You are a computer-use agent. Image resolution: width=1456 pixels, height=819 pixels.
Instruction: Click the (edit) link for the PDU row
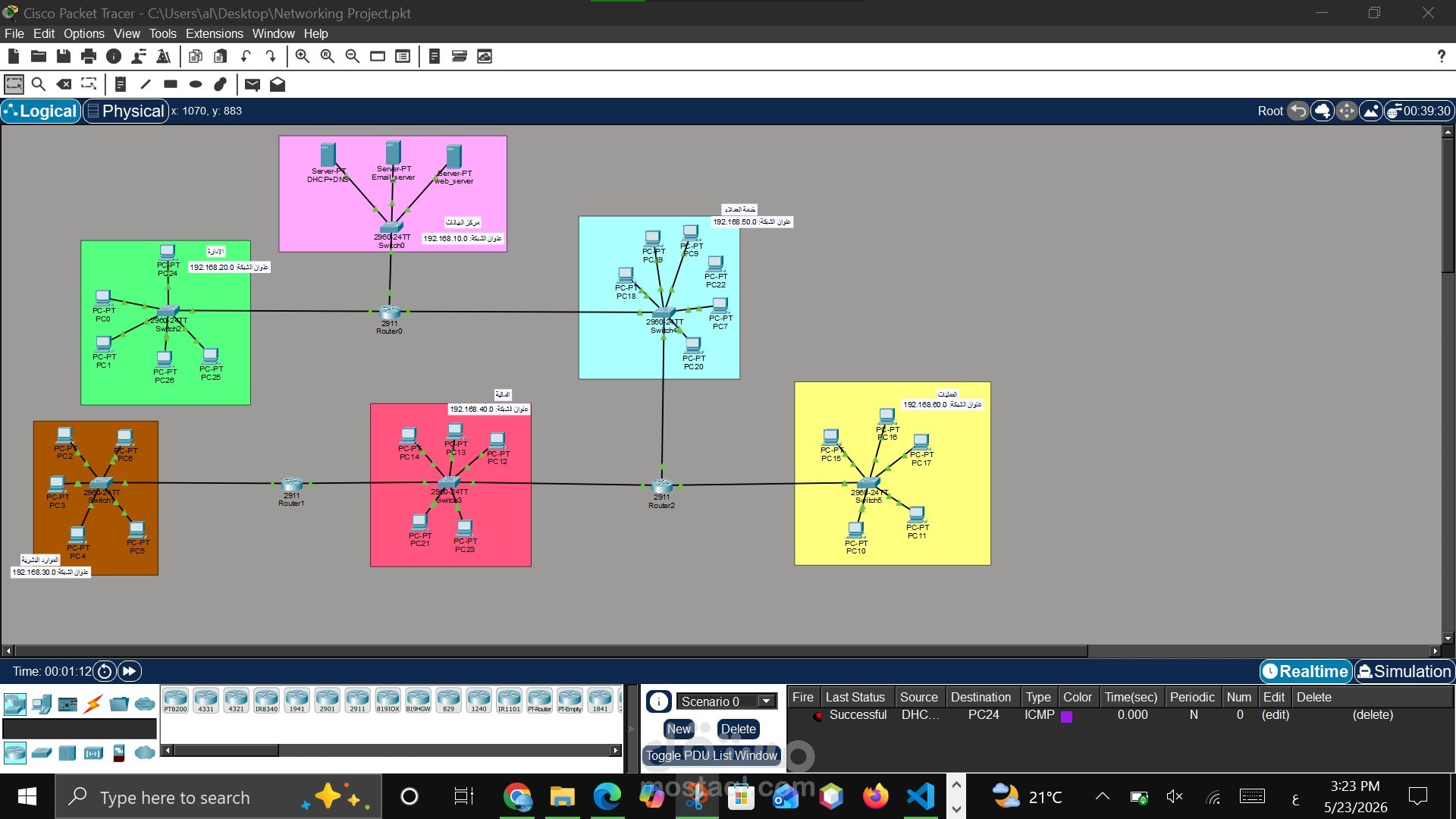click(1276, 714)
